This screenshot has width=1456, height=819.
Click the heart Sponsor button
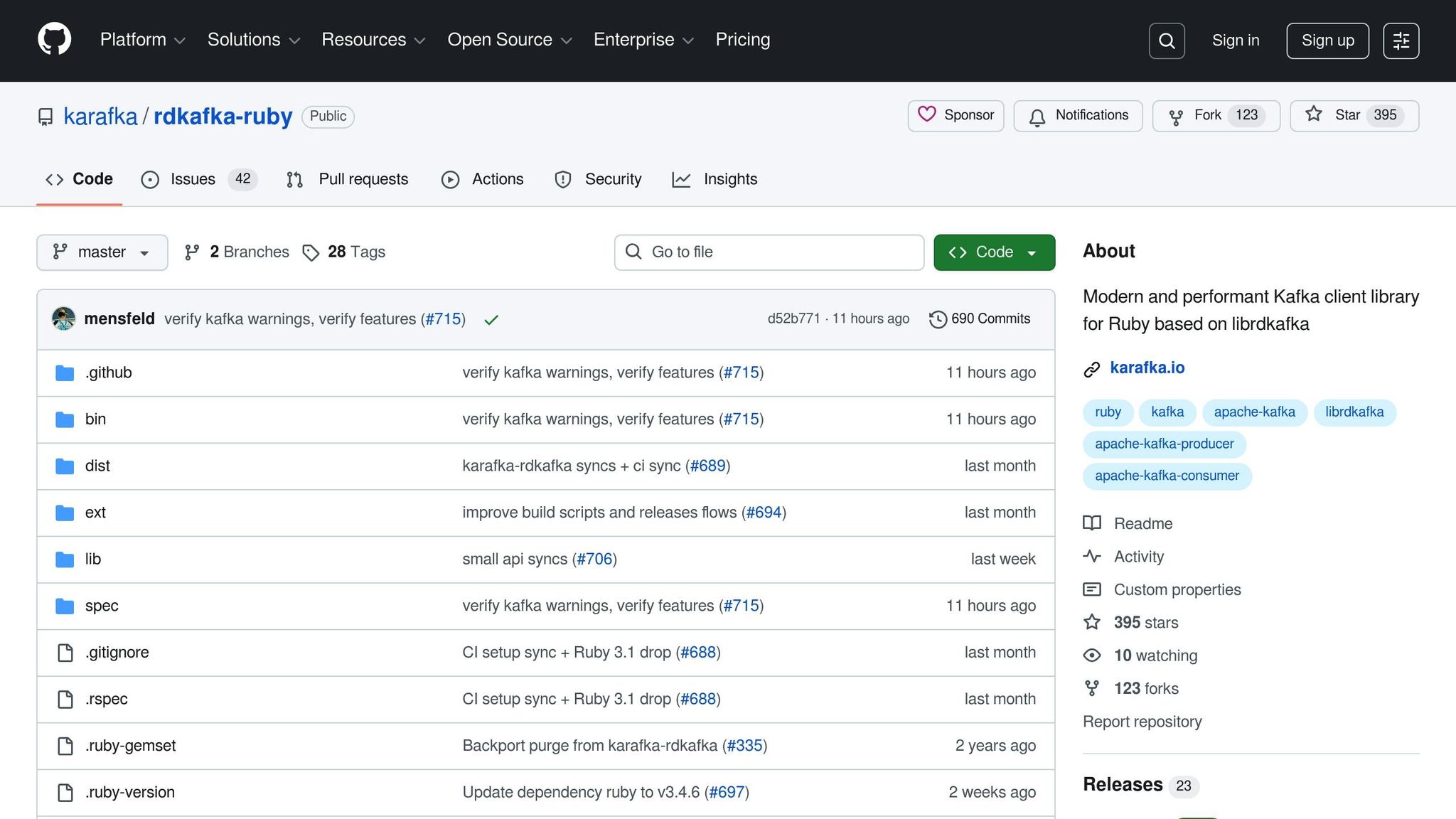point(955,115)
